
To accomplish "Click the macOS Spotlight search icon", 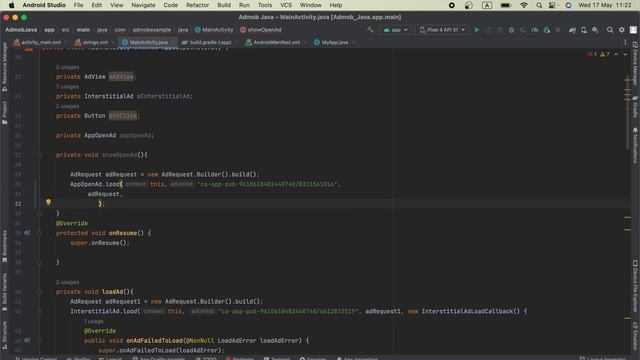I will click(x=539, y=5).
